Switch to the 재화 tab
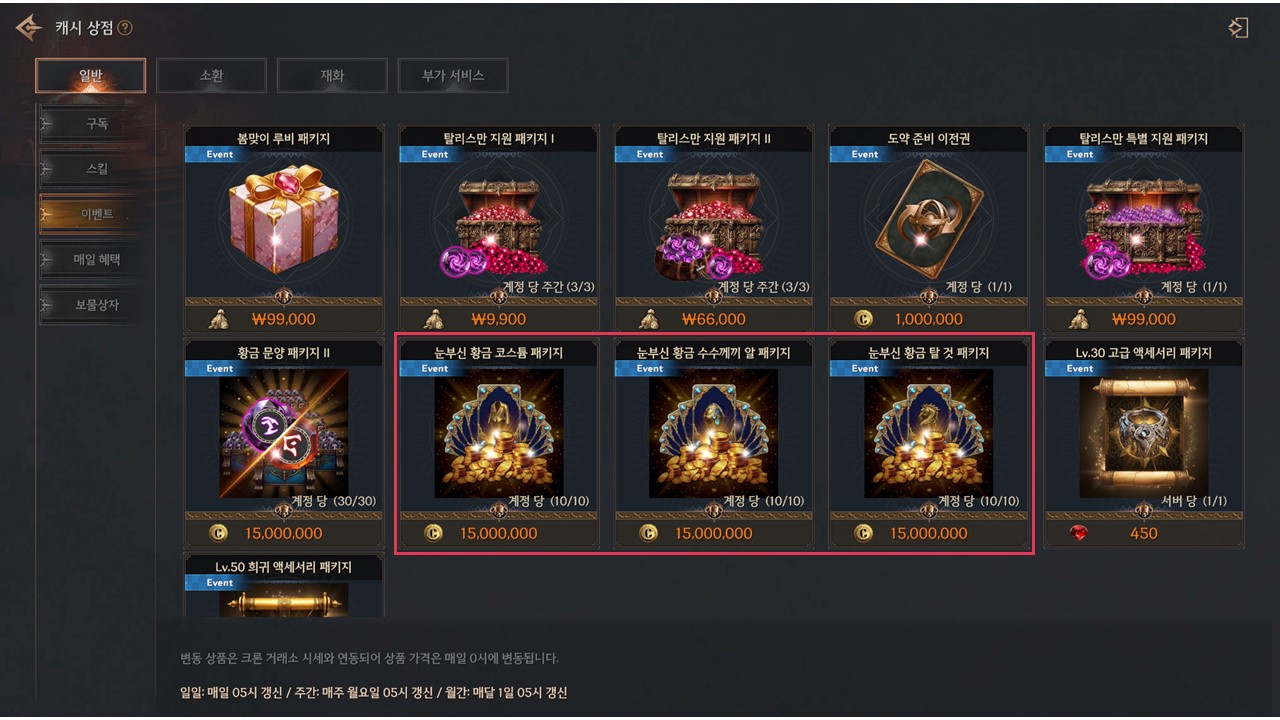 pos(332,75)
